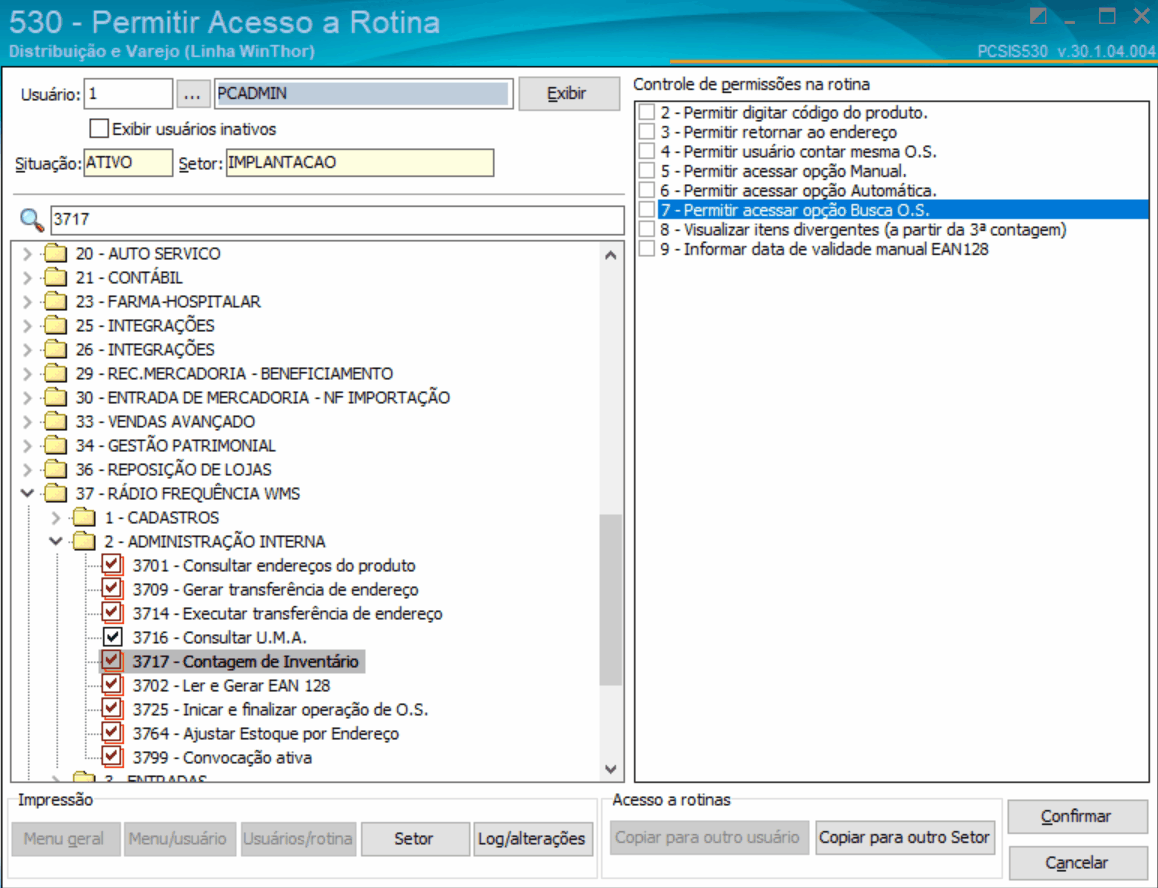The height and width of the screenshot is (888, 1158).
Task: Open Log/alterações
Action: 532,839
